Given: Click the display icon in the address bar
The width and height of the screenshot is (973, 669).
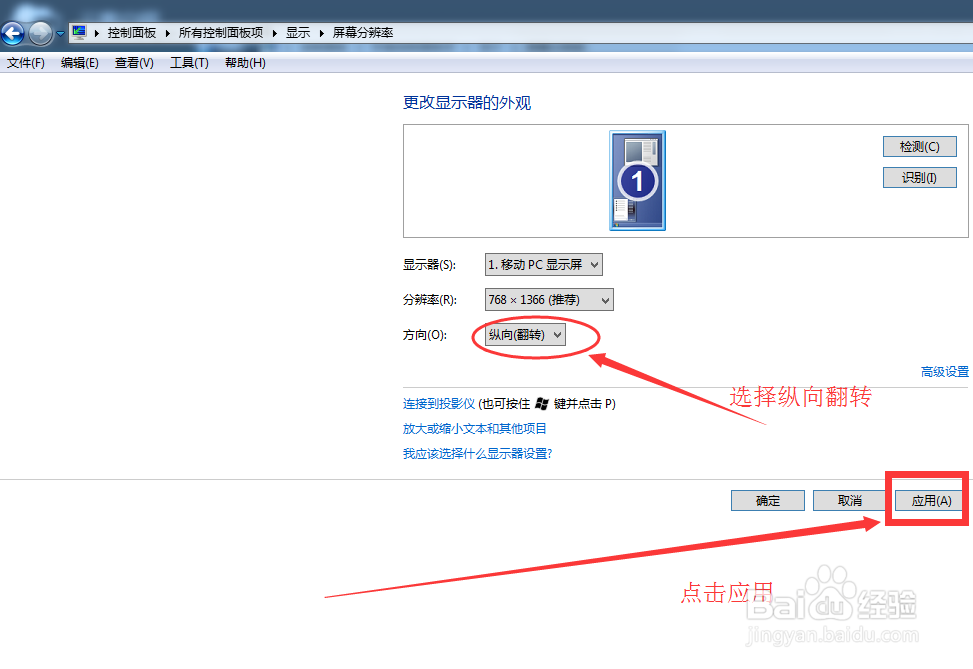Looking at the screenshot, I should click(78, 32).
